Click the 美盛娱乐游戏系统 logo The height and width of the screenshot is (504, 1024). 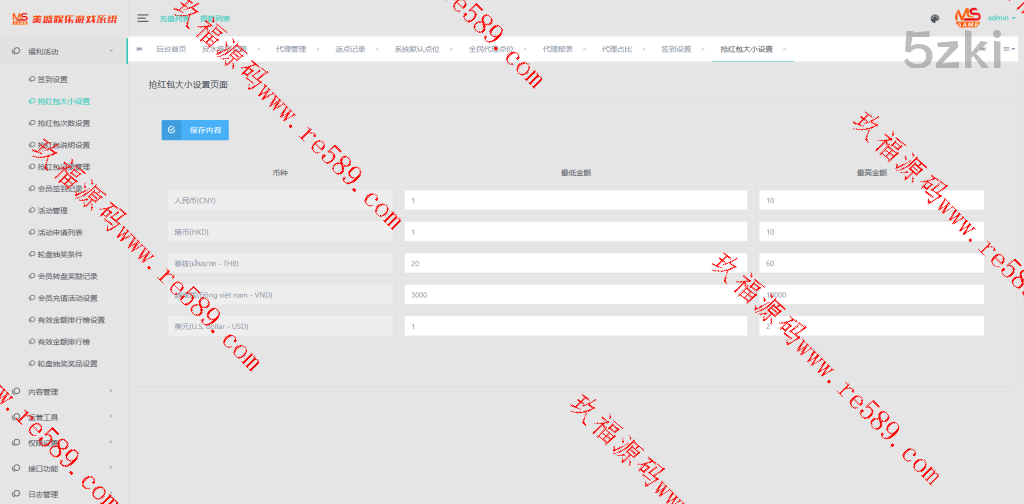pyautogui.click(x=62, y=18)
